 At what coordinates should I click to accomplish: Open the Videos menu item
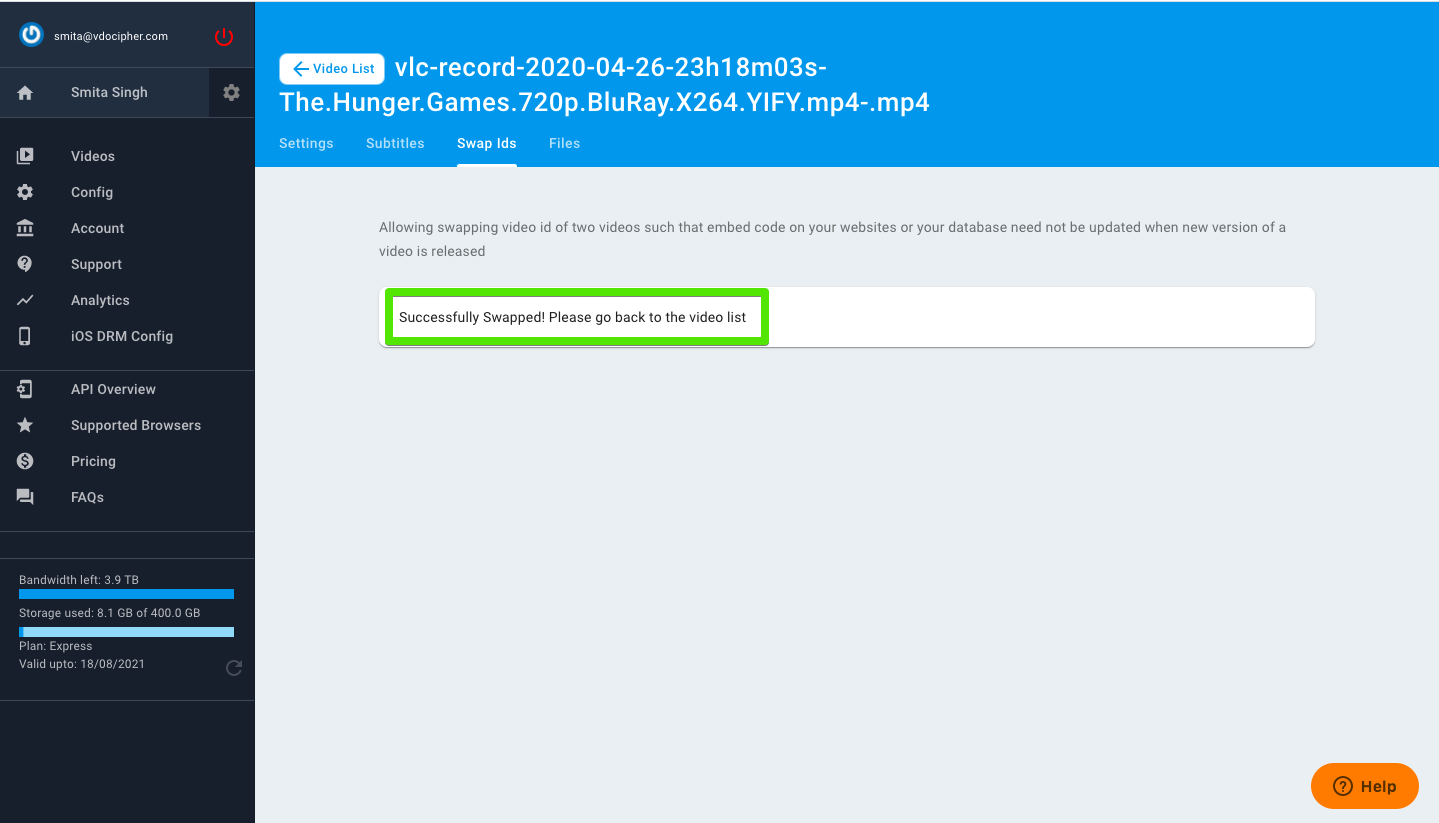93,156
